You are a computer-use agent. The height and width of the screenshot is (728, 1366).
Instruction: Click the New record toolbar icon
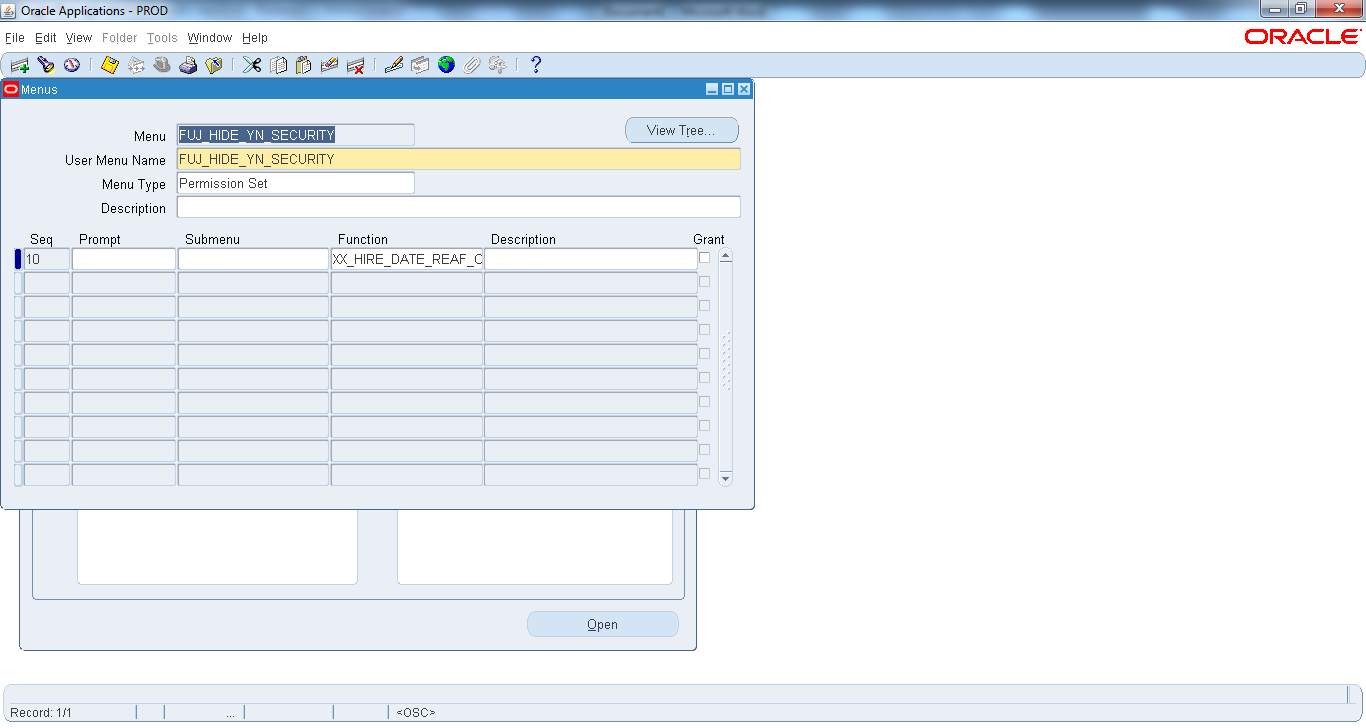[19, 65]
